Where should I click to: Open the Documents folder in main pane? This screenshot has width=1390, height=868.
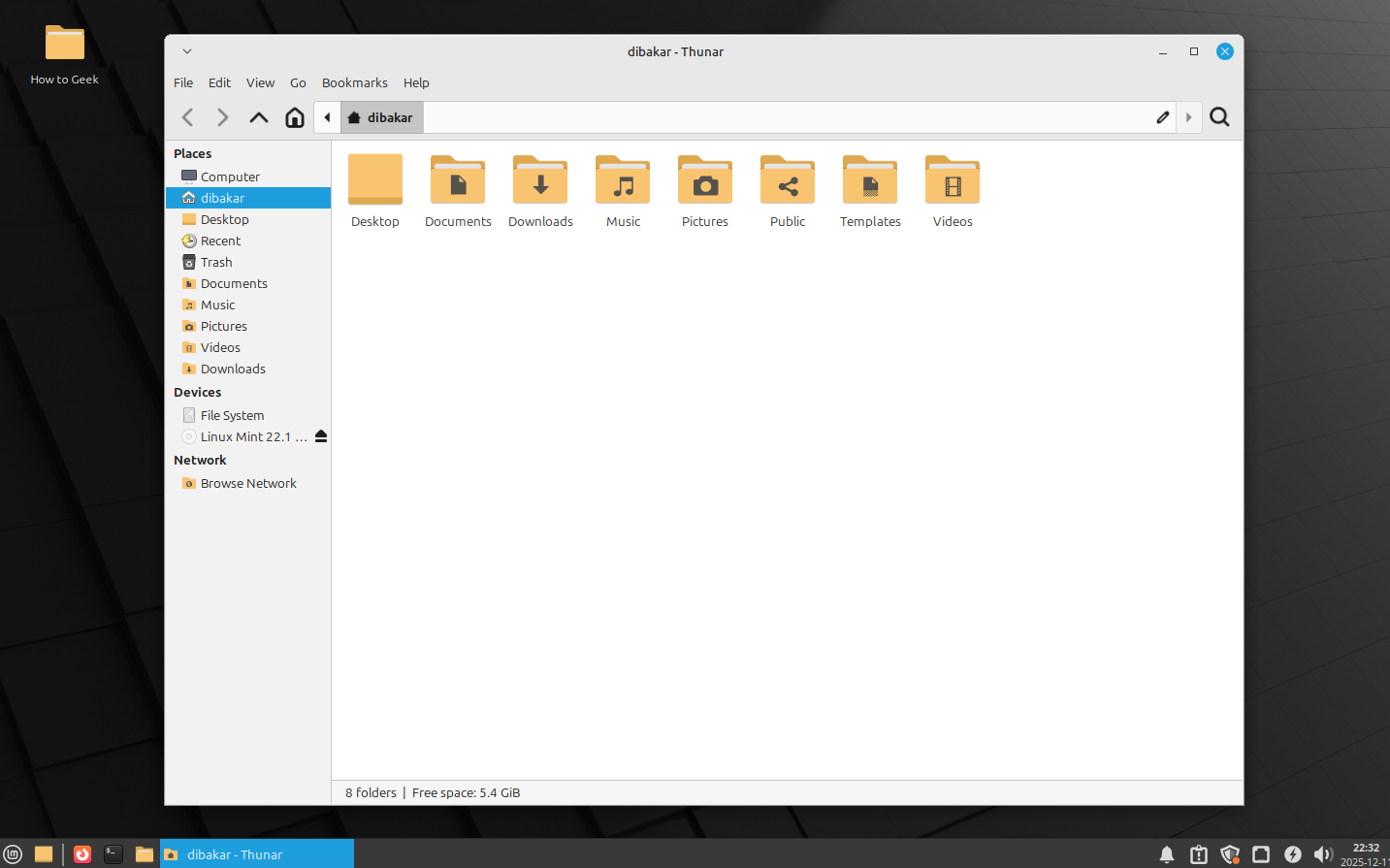click(457, 190)
